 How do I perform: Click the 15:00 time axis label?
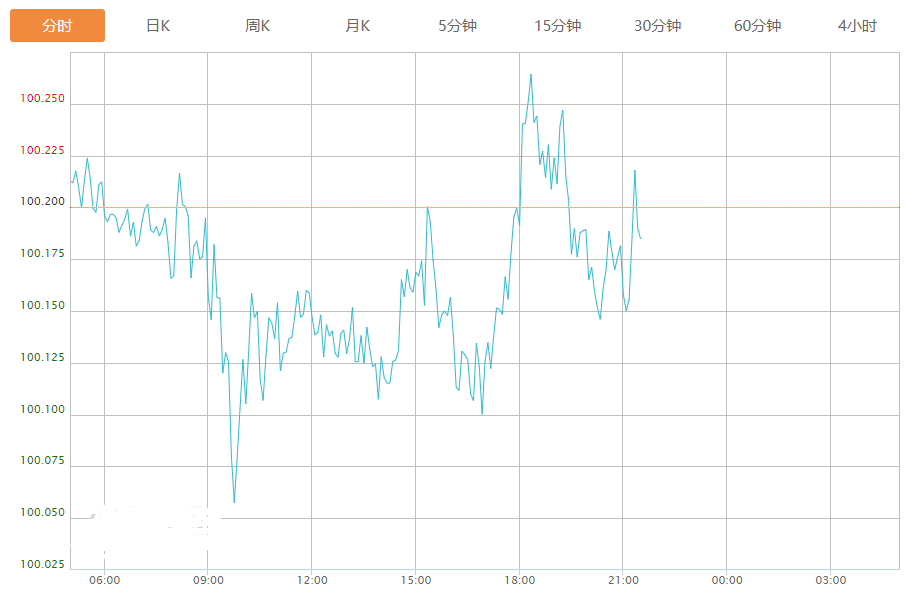(416, 580)
